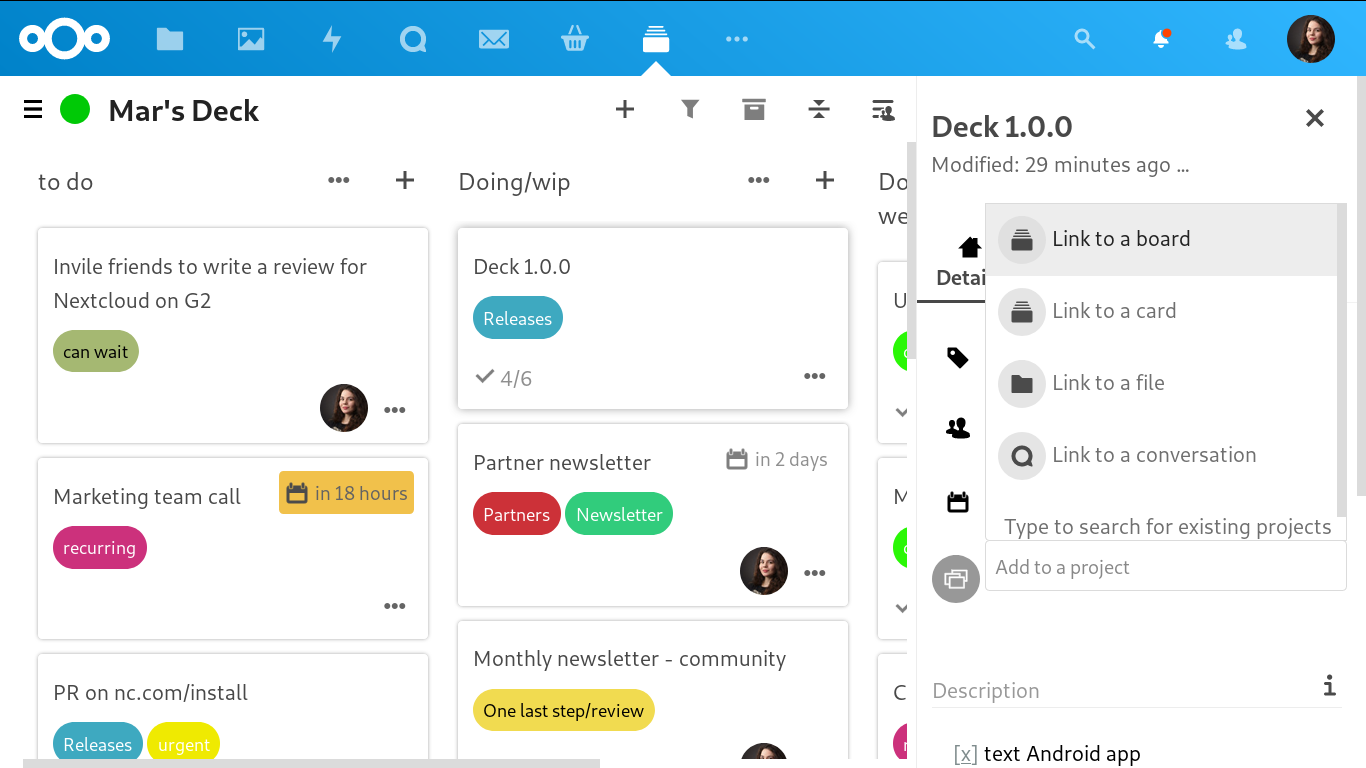Click Releases label on Deck 1.0.0 card
The width and height of the screenshot is (1366, 768).
point(518,319)
